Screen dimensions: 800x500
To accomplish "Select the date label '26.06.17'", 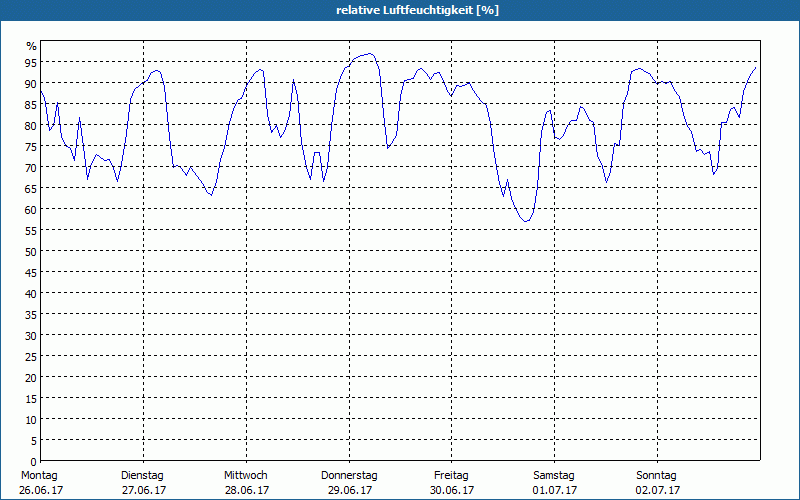I will click(x=41, y=490).
